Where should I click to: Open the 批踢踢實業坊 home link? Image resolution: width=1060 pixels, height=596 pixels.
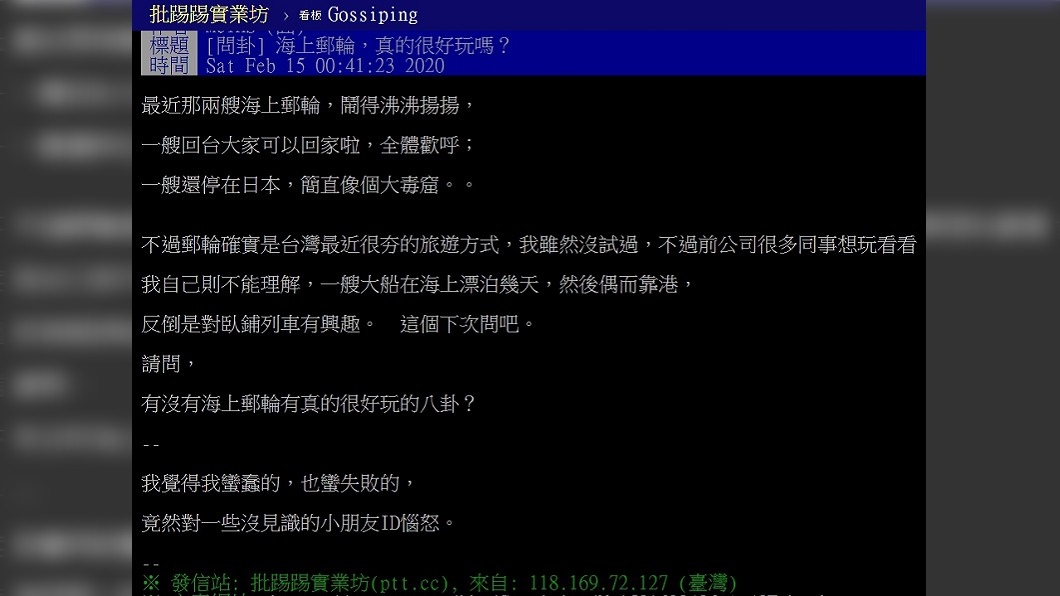click(209, 14)
